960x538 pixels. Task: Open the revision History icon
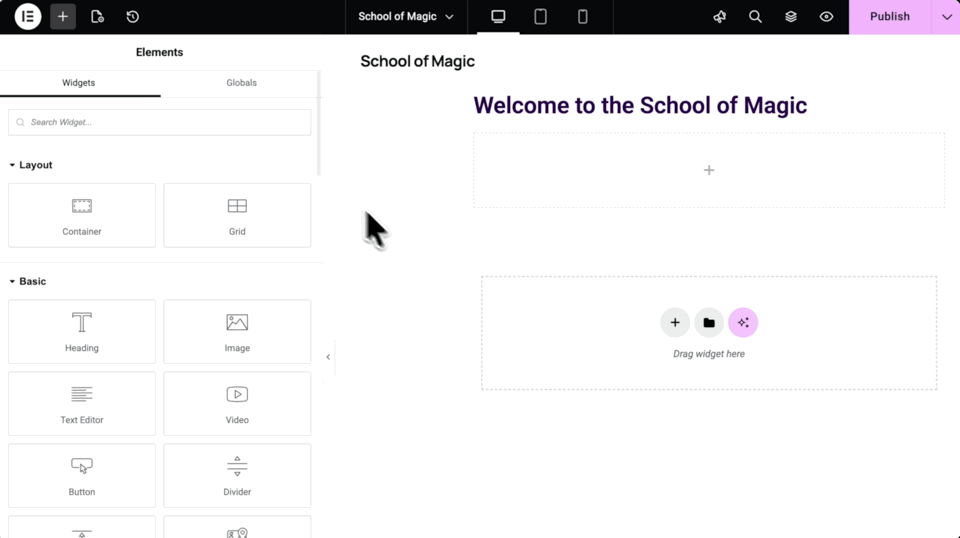coord(132,17)
